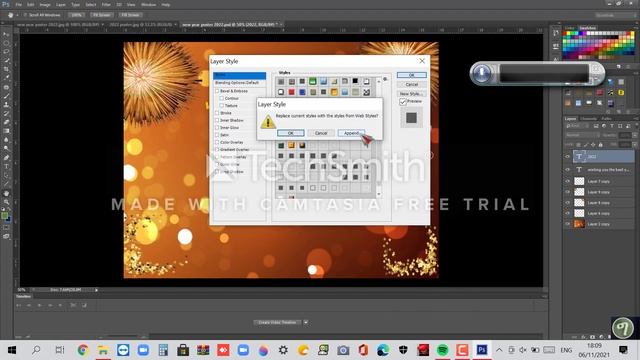The width and height of the screenshot is (640, 360).
Task: Toggle the Preview checkbox in Layer Style
Action: coord(403,102)
